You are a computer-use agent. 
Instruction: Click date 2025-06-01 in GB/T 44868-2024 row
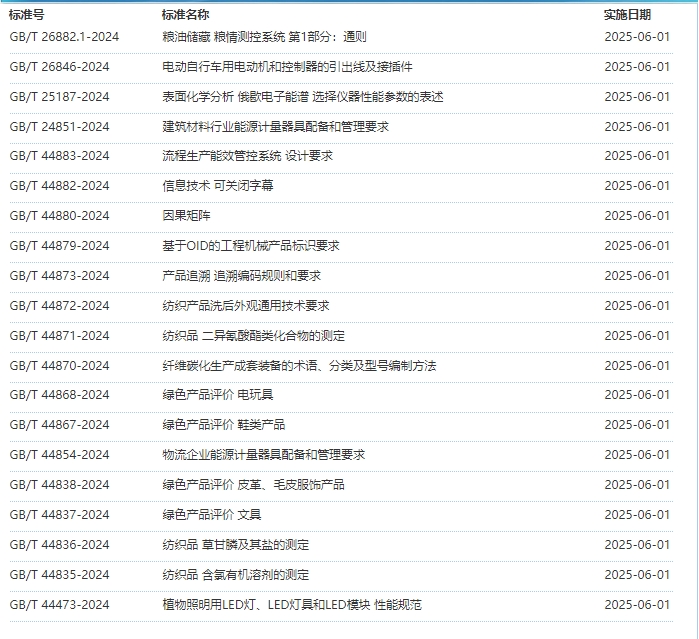coord(637,395)
